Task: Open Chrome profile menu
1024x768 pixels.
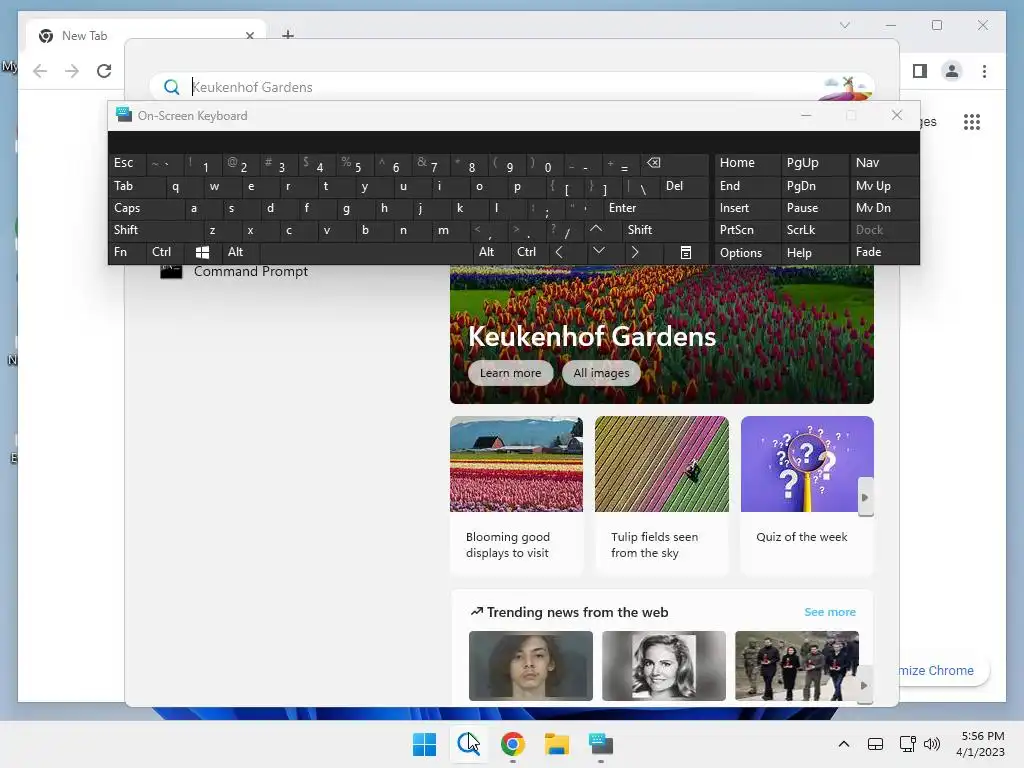Action: click(x=952, y=71)
